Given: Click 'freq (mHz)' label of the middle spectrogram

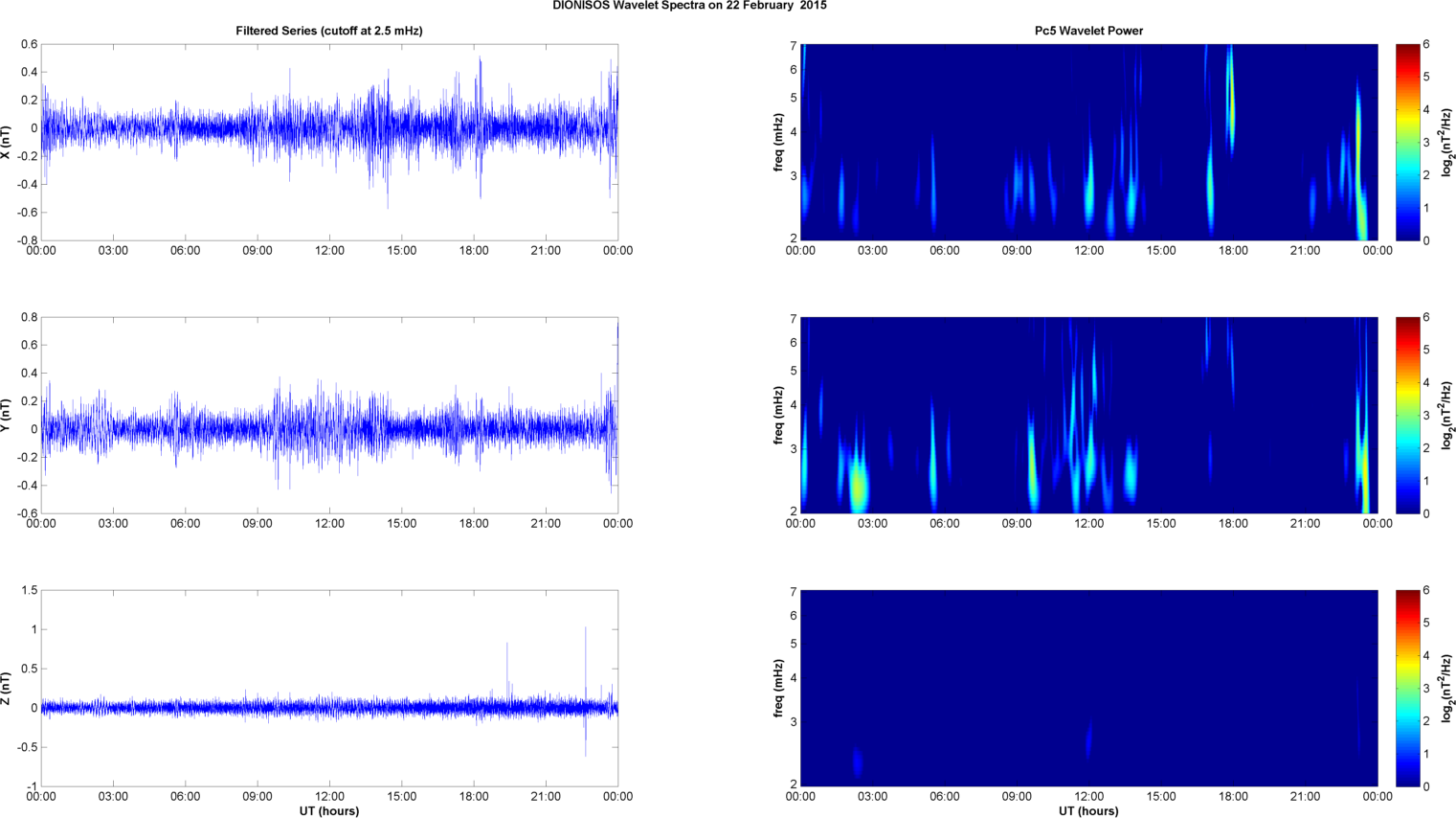Looking at the screenshot, I should coord(779,415).
